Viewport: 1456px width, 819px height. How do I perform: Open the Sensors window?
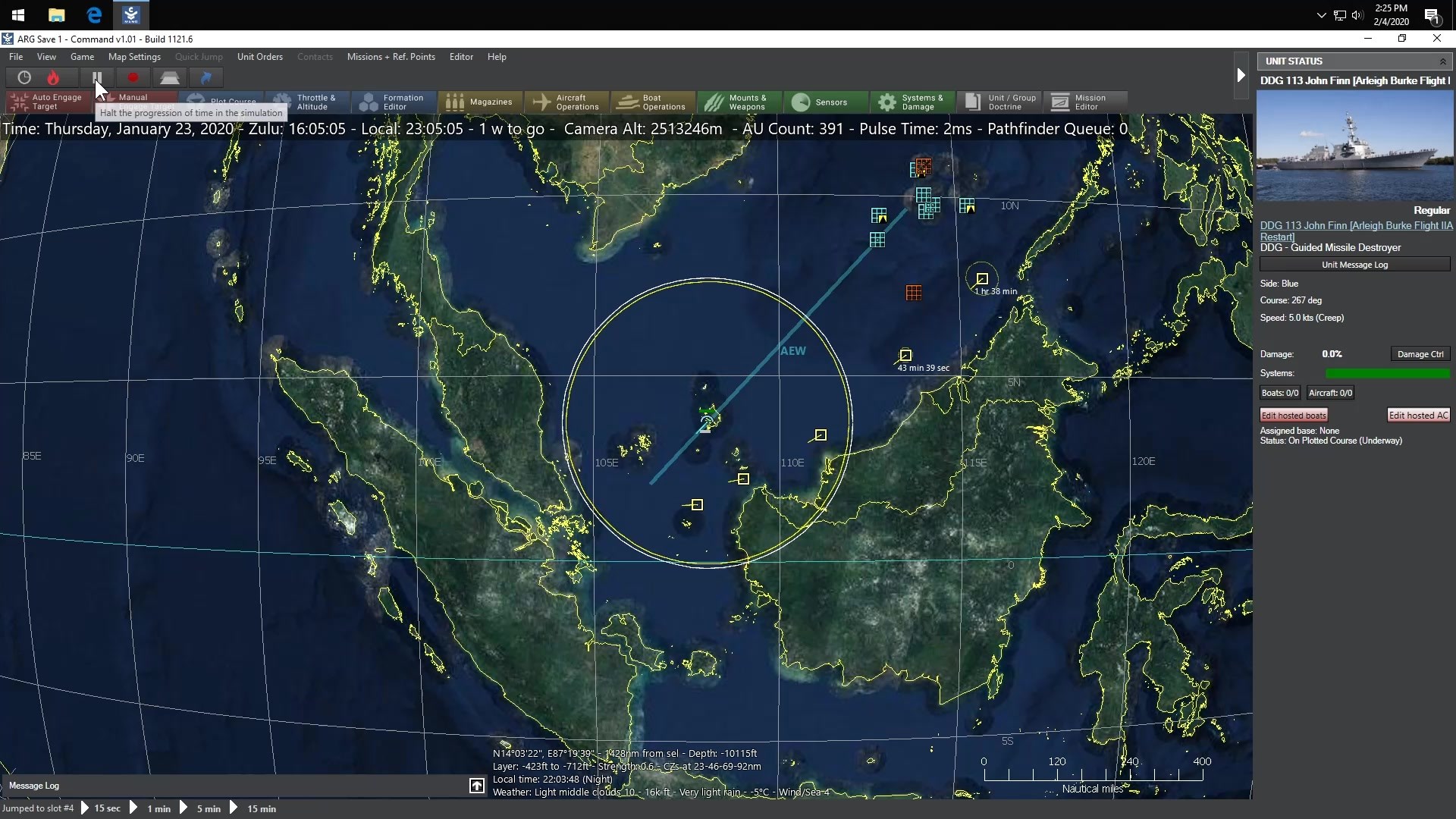(826, 102)
